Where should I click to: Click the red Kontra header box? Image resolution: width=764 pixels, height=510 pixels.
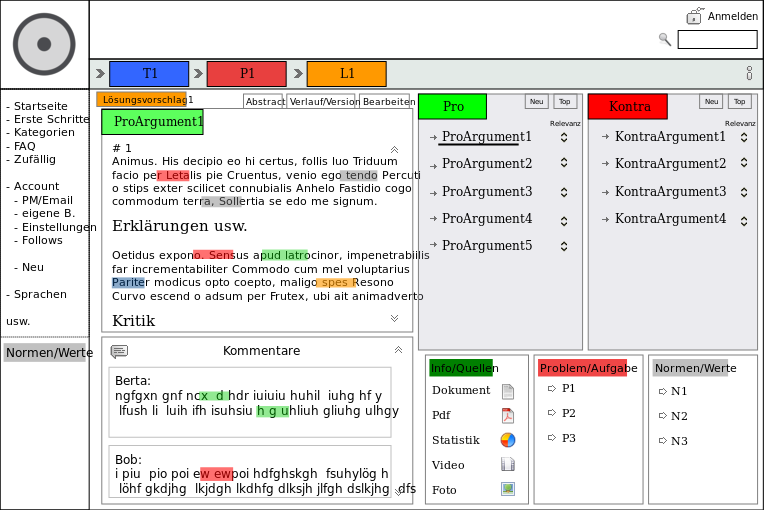point(628,107)
